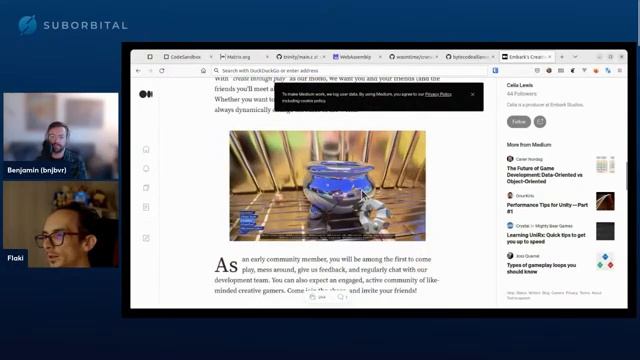Dismiss the Medium cookie notice
The height and width of the screenshot is (360, 640).
472,94
